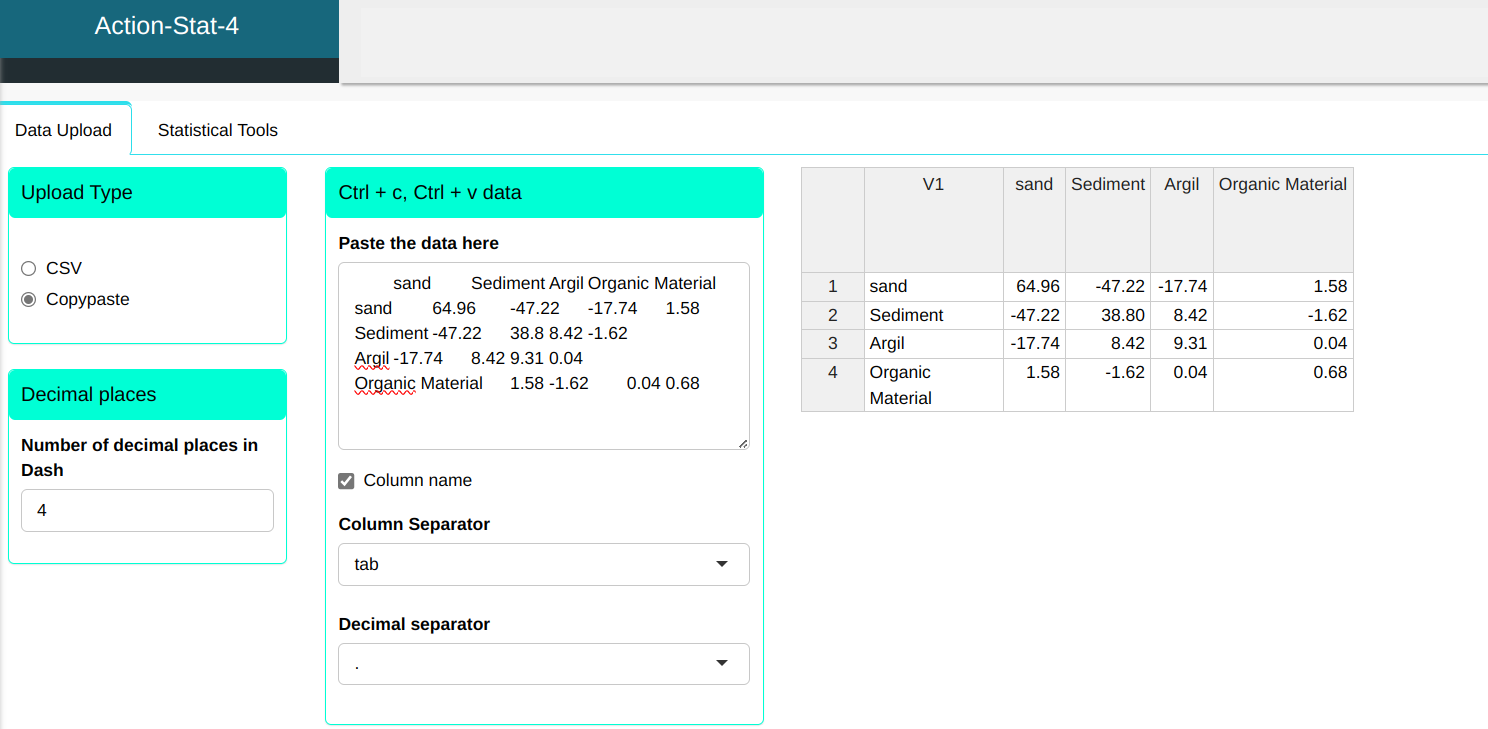Viewport: 1488px width, 729px height.
Task: Select the Argil column header
Action: point(1181,185)
